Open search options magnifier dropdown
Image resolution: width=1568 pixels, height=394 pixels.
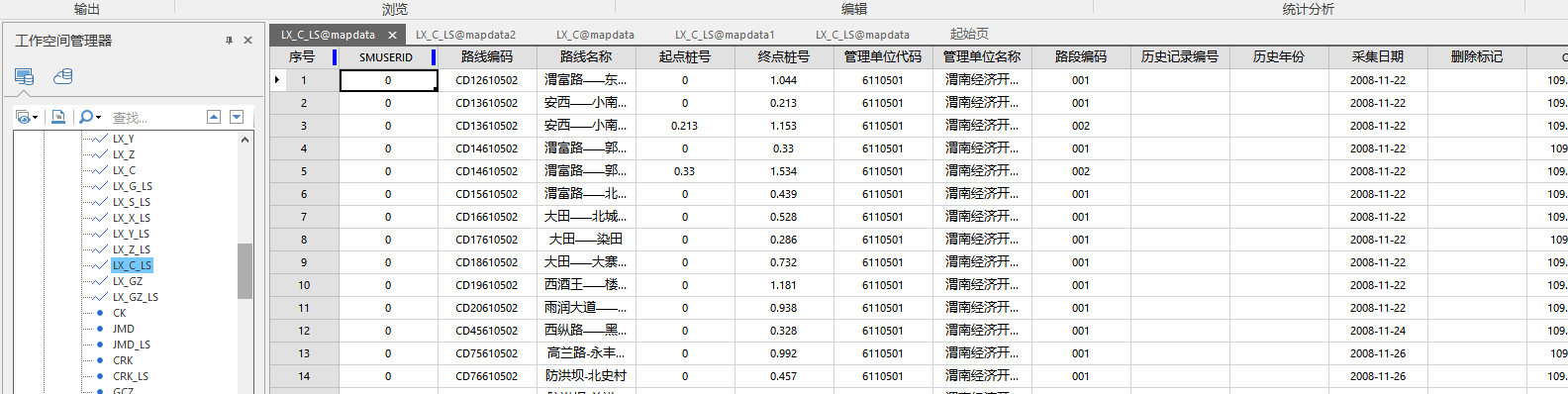[x=90, y=117]
